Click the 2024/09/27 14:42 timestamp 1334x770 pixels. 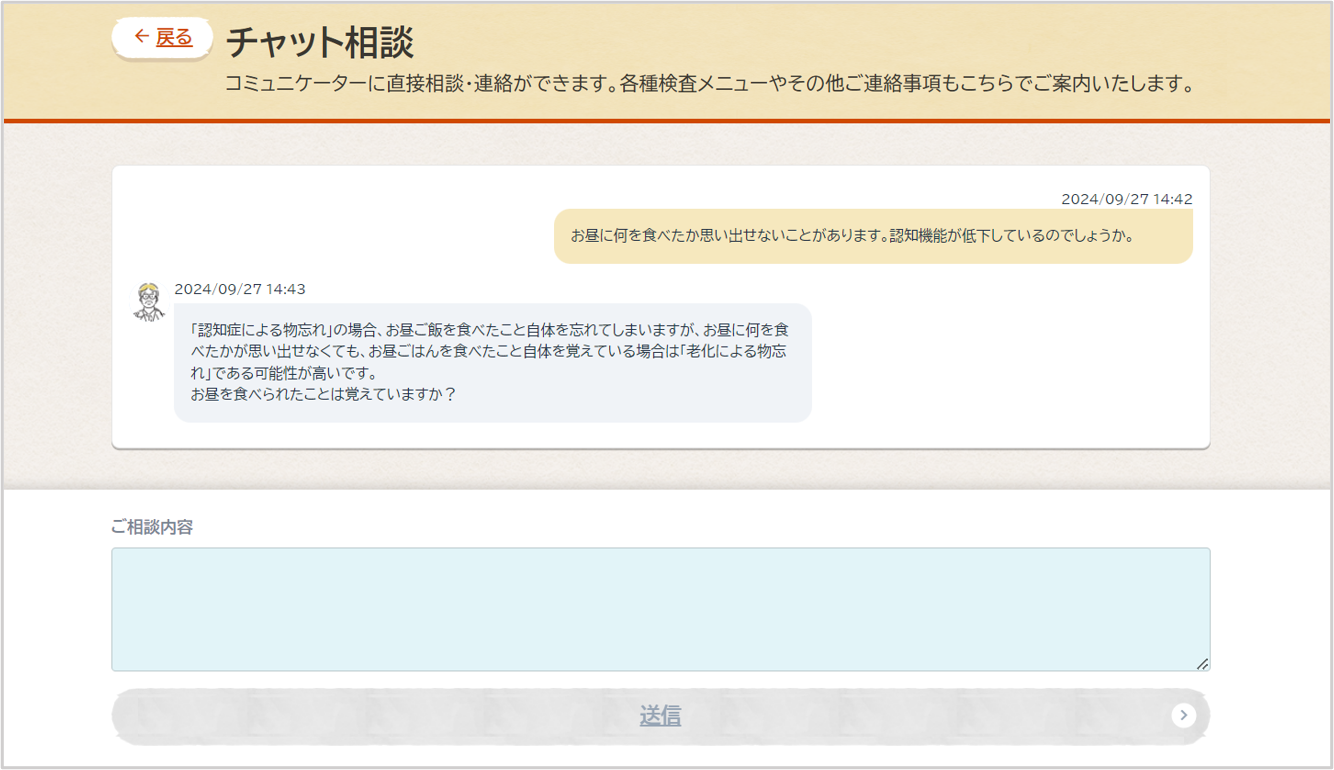click(x=1126, y=199)
